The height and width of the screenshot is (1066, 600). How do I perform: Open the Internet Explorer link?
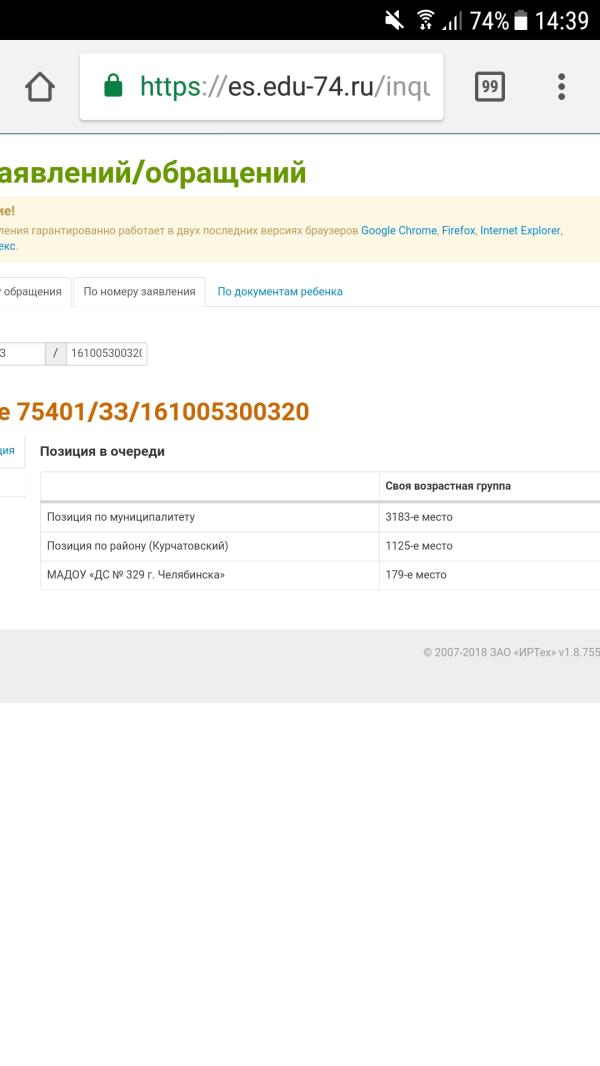point(520,230)
